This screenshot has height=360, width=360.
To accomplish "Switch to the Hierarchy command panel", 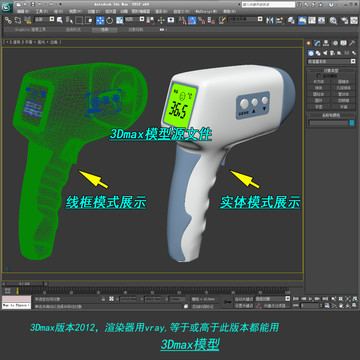I will tap(326, 43).
